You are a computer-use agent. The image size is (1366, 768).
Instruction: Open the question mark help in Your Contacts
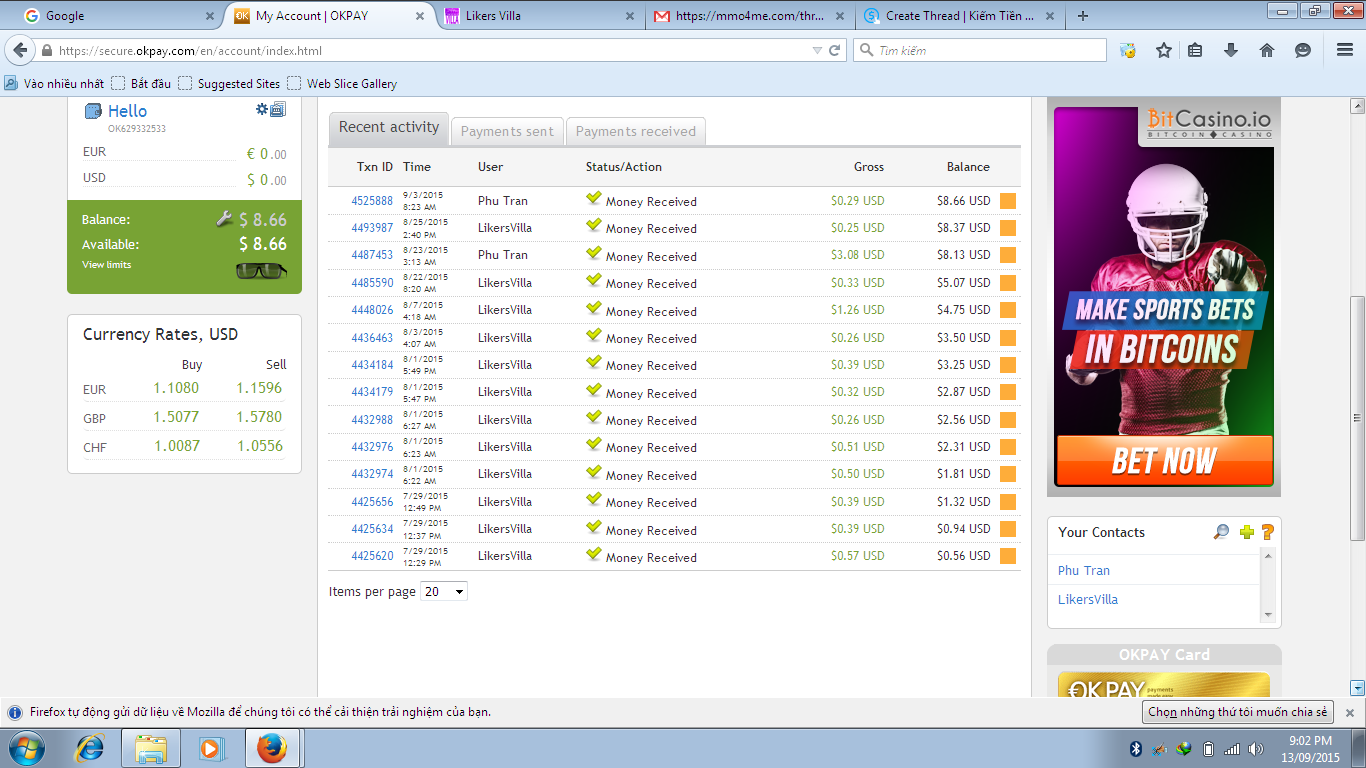point(1267,532)
